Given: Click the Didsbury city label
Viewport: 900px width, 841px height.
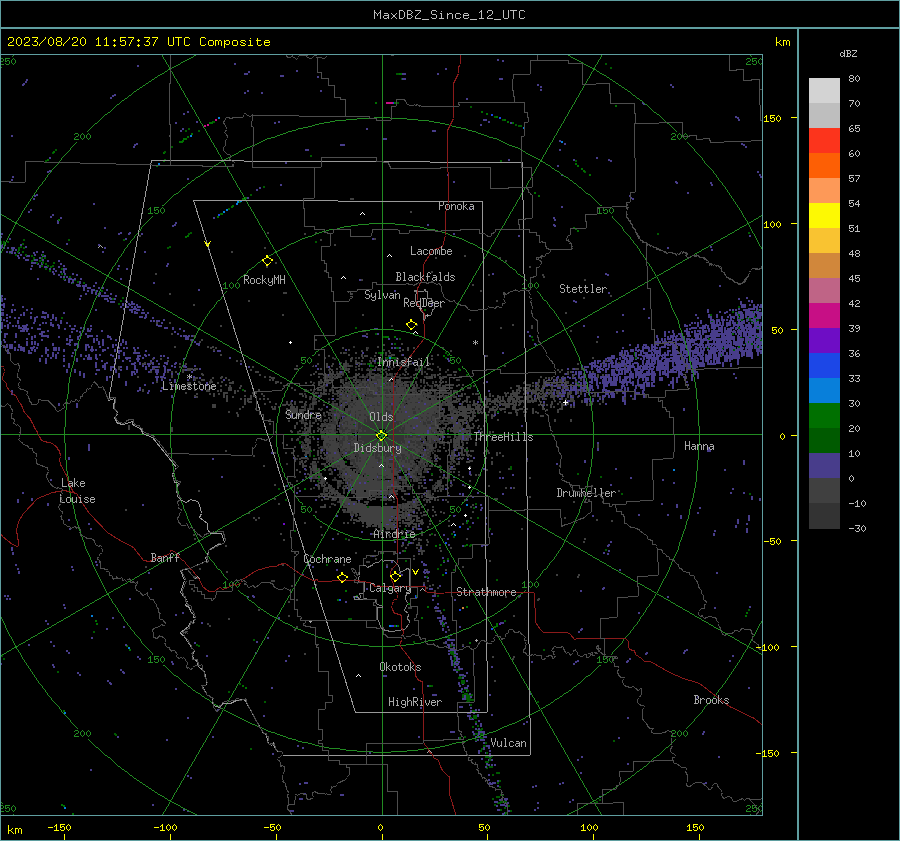Looking at the screenshot, I should tap(377, 448).
